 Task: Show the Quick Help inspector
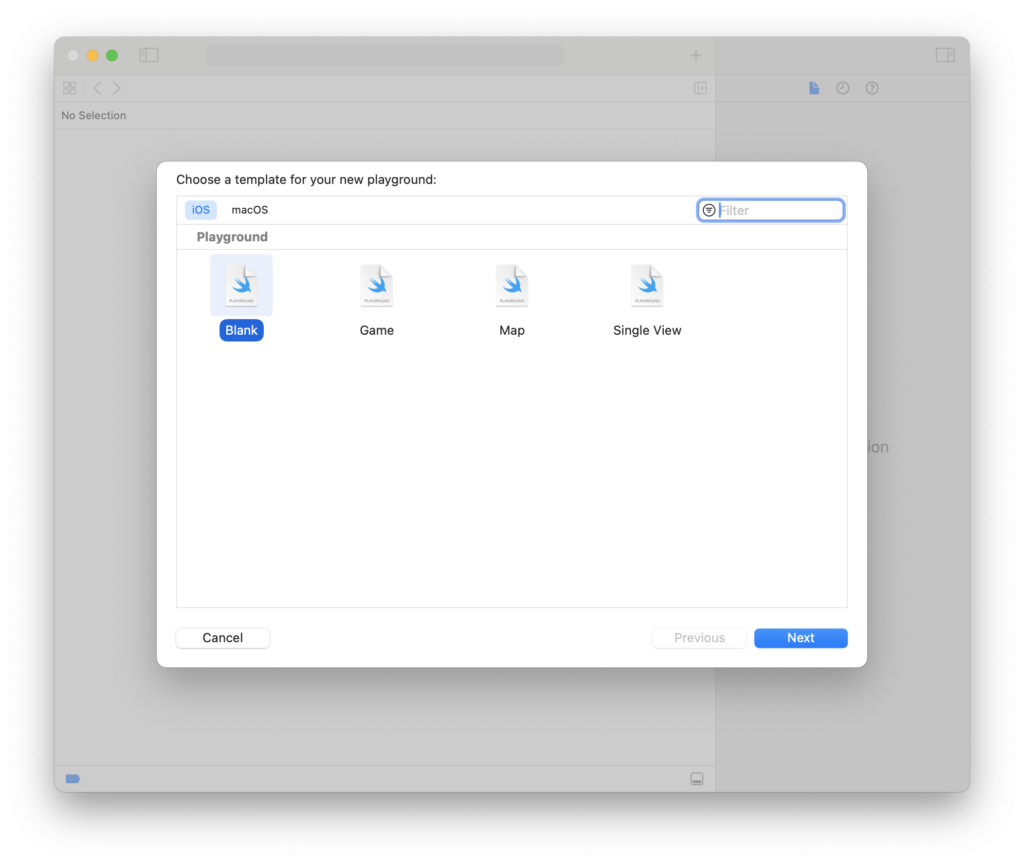[x=872, y=88]
